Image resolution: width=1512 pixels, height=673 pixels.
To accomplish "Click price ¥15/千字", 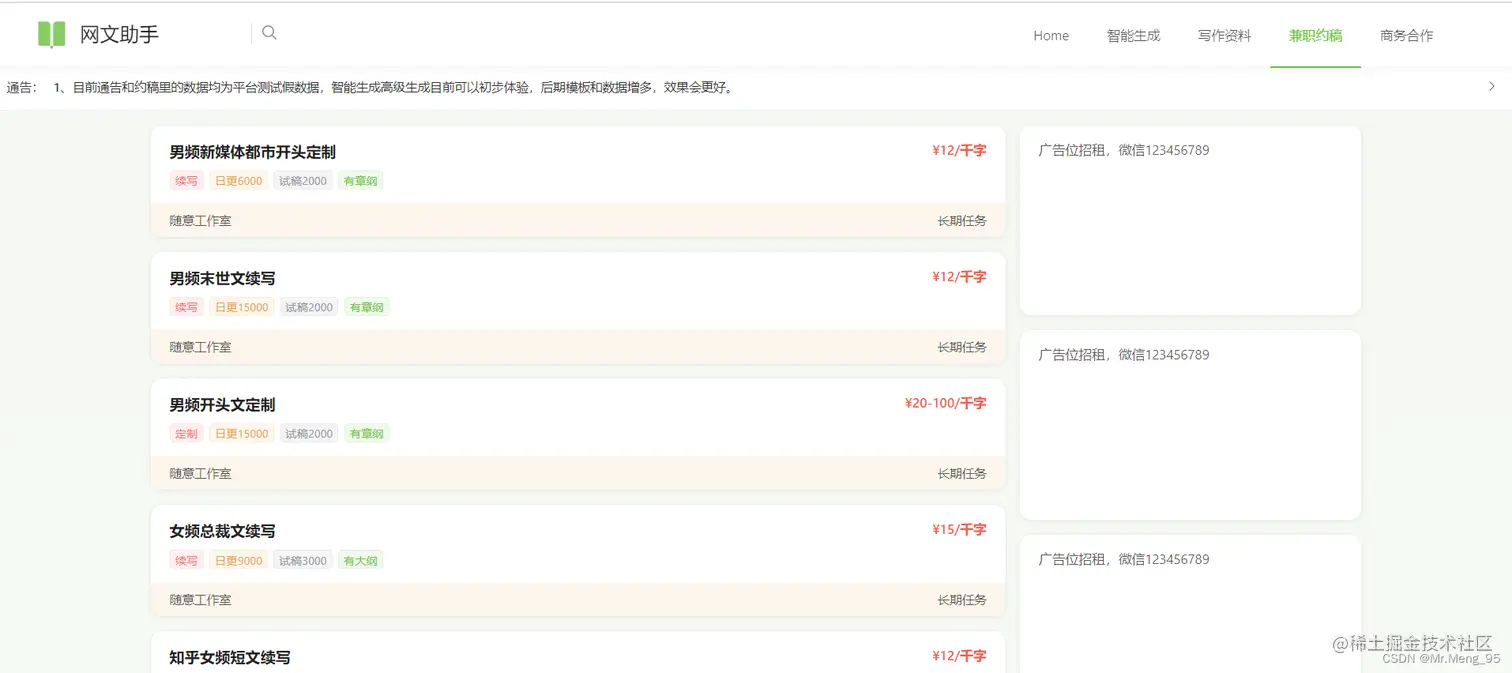I will (959, 529).
